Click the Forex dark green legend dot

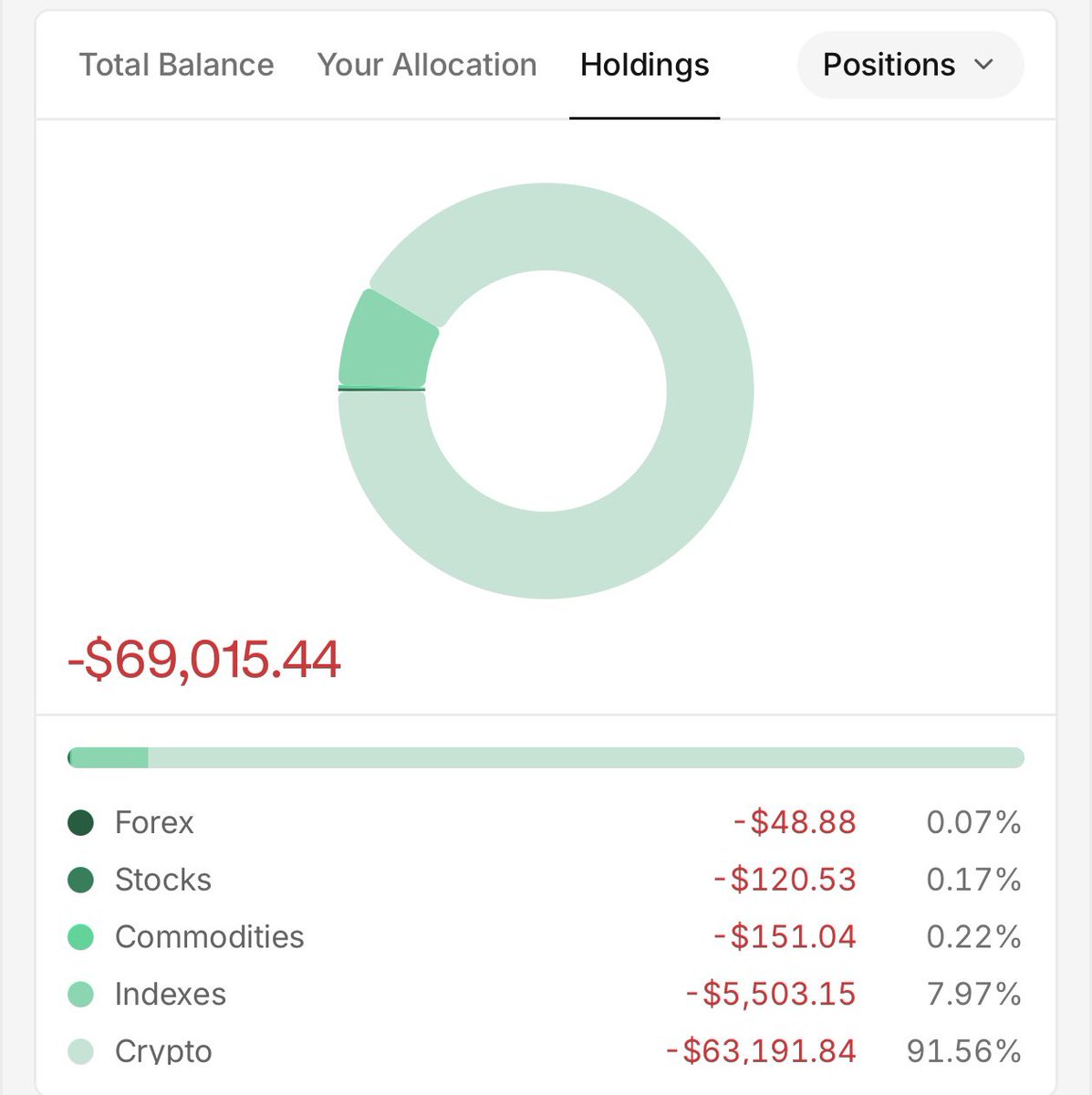[x=81, y=823]
